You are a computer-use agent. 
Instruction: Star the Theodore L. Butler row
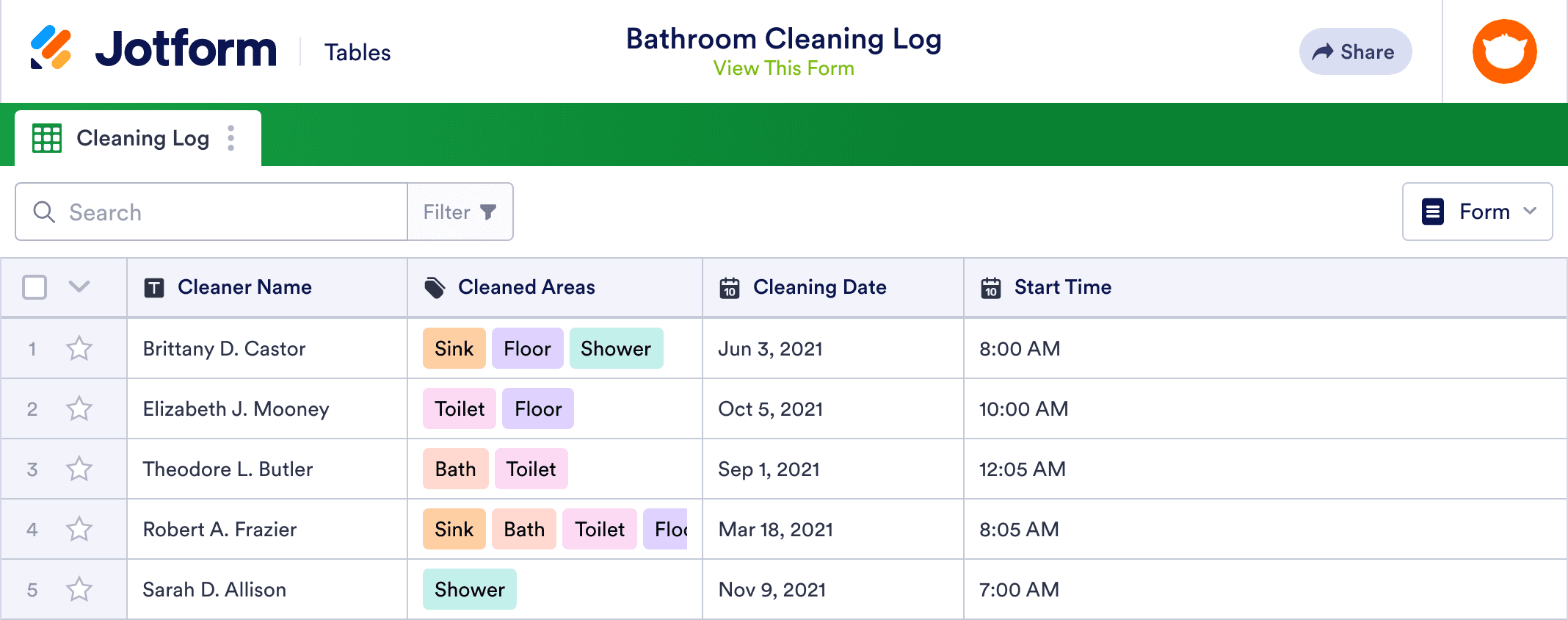79,469
